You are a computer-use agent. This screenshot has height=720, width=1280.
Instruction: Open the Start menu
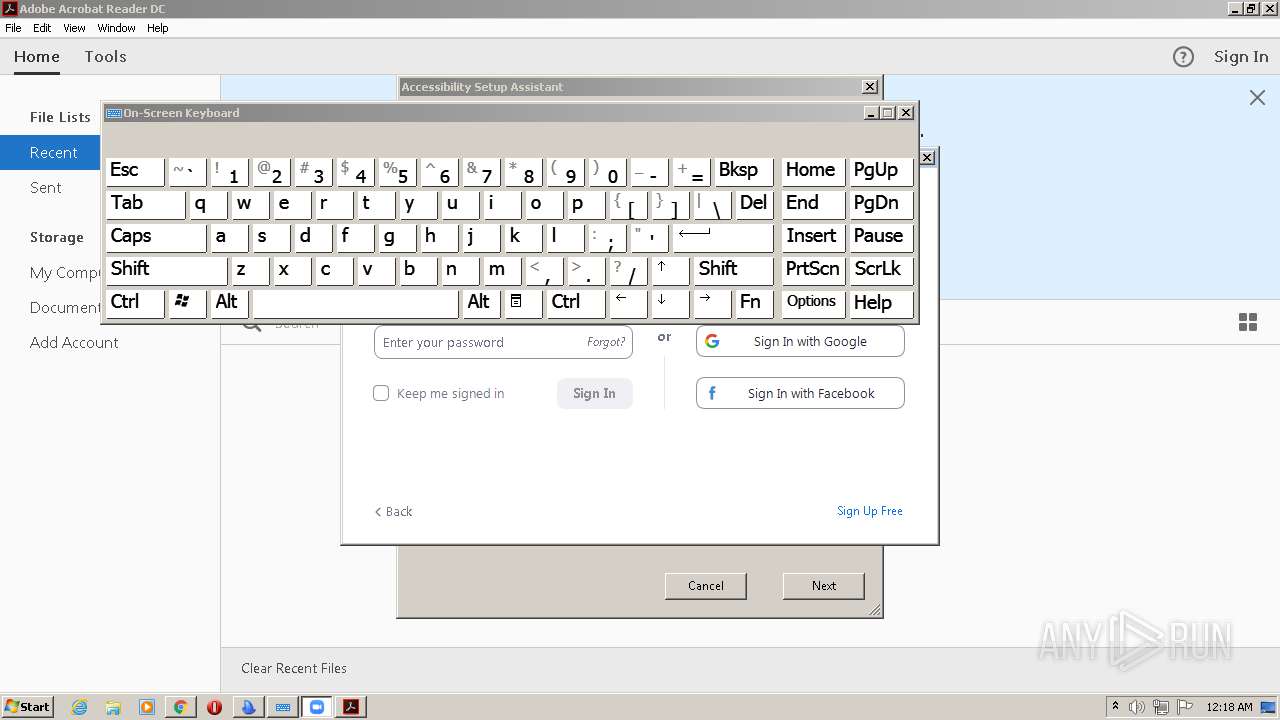point(27,707)
